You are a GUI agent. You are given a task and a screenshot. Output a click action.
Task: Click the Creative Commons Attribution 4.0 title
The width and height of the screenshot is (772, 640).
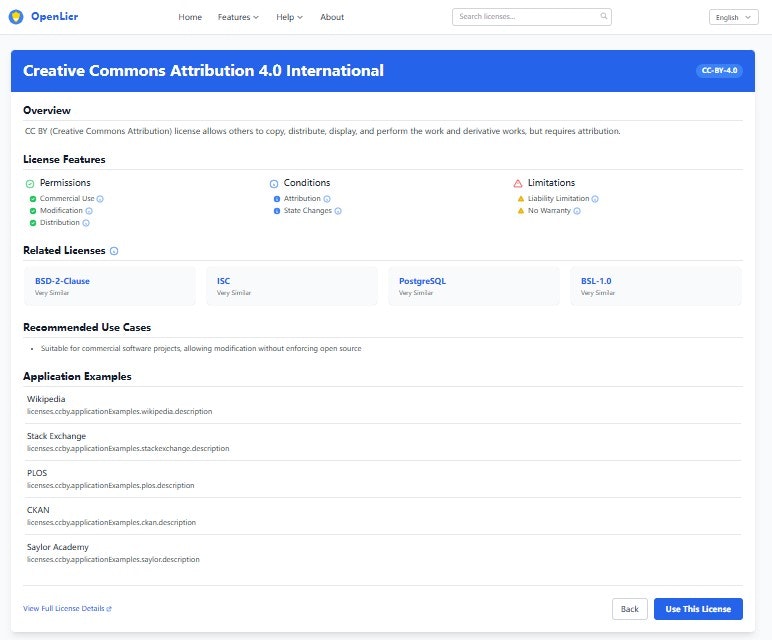point(203,71)
